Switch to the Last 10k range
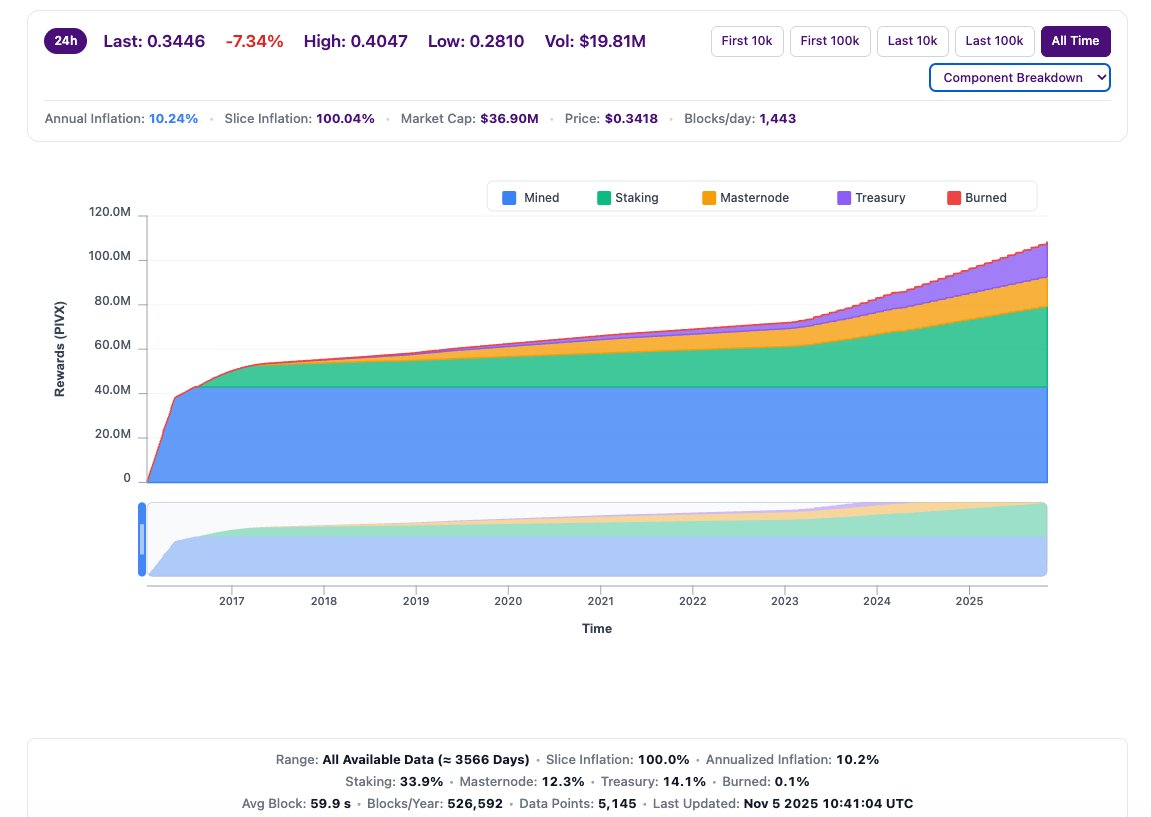Screen dimensions: 1151x817 pyautogui.click(x=912, y=41)
